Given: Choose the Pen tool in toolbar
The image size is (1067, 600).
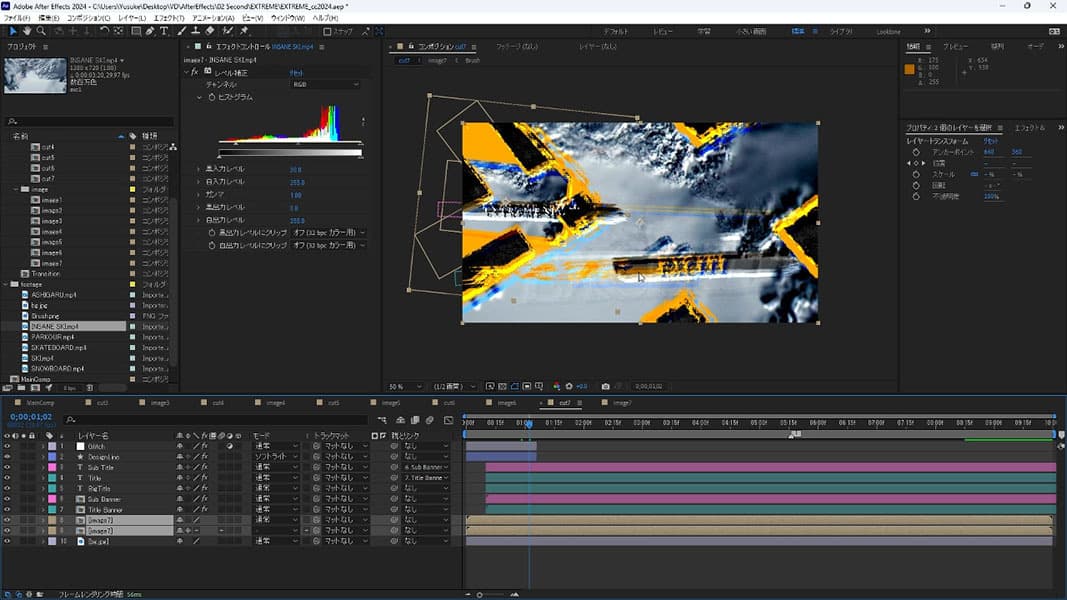Looking at the screenshot, I should [151, 31].
